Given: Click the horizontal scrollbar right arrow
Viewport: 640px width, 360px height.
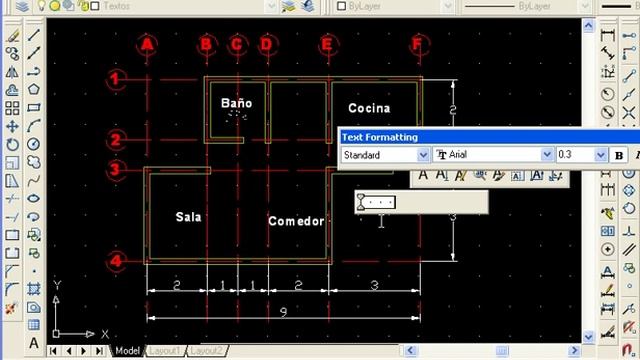Looking at the screenshot, I should (574, 350).
